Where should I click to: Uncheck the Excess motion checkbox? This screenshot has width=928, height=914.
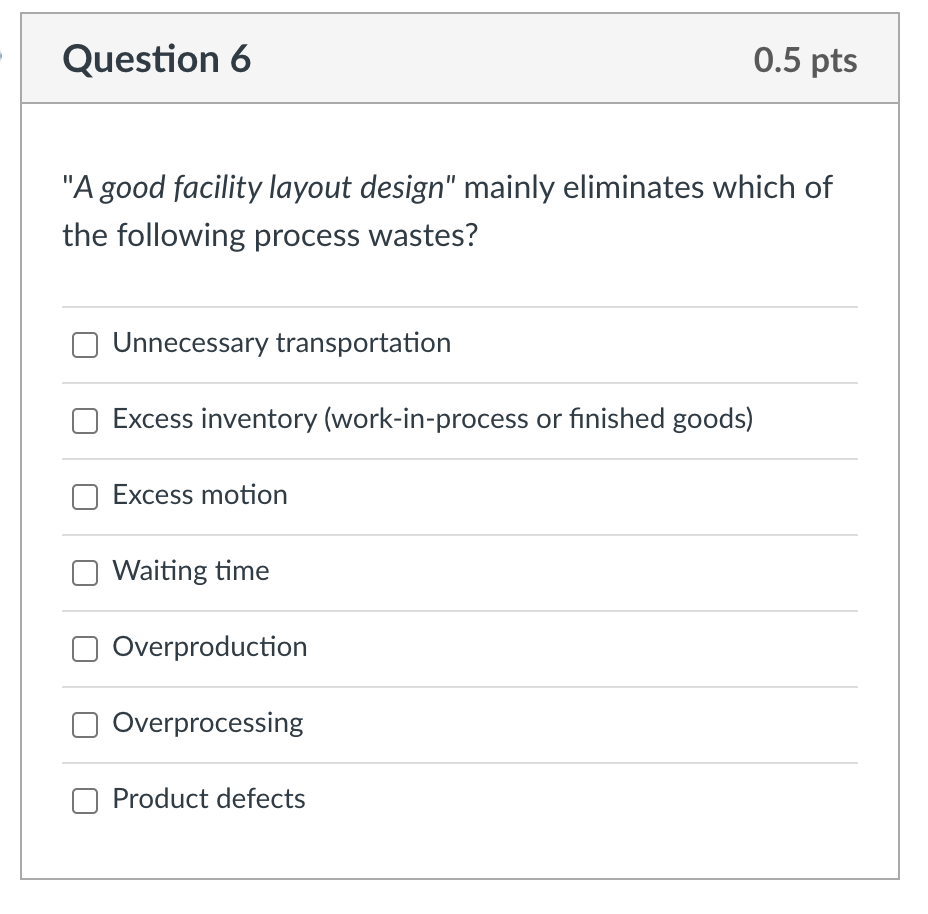pyautogui.click(x=85, y=497)
